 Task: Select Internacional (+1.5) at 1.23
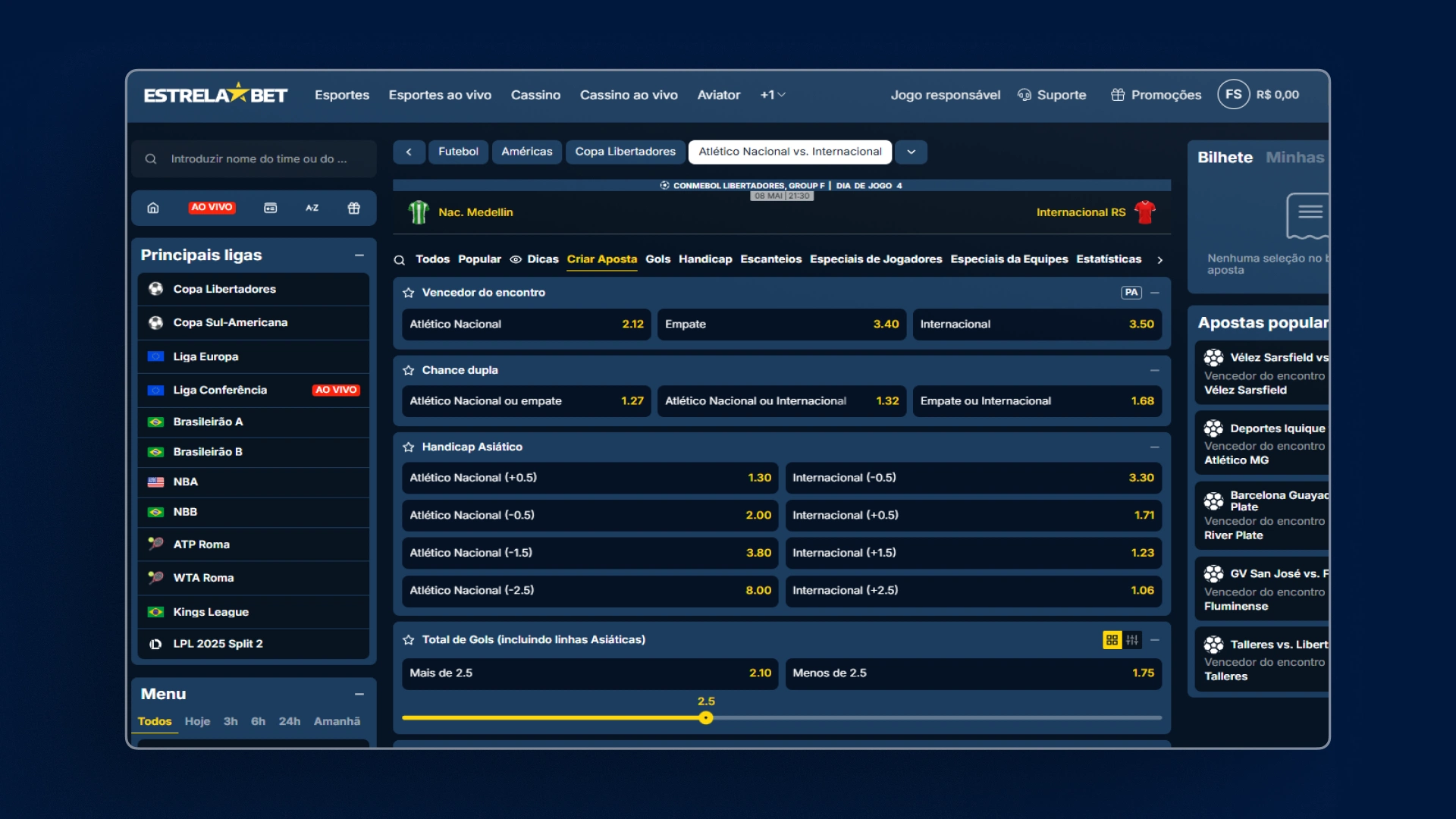pyautogui.click(x=974, y=553)
